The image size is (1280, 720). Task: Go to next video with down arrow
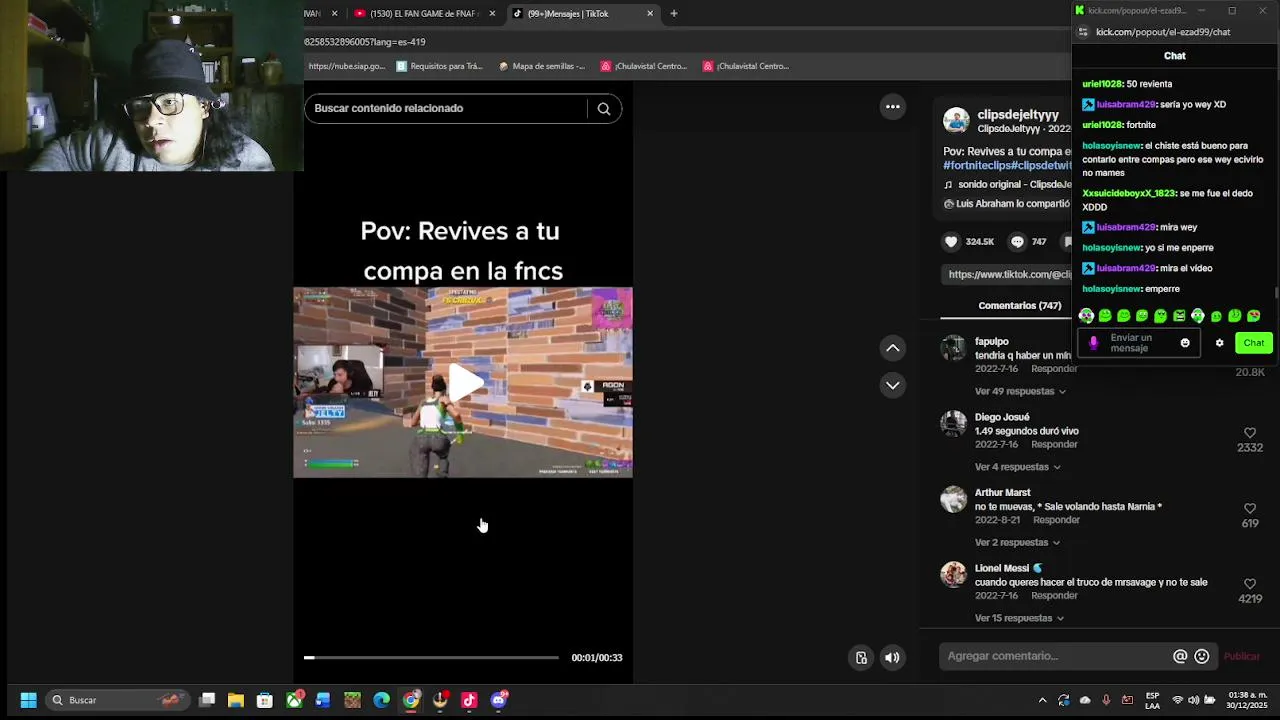click(x=893, y=385)
